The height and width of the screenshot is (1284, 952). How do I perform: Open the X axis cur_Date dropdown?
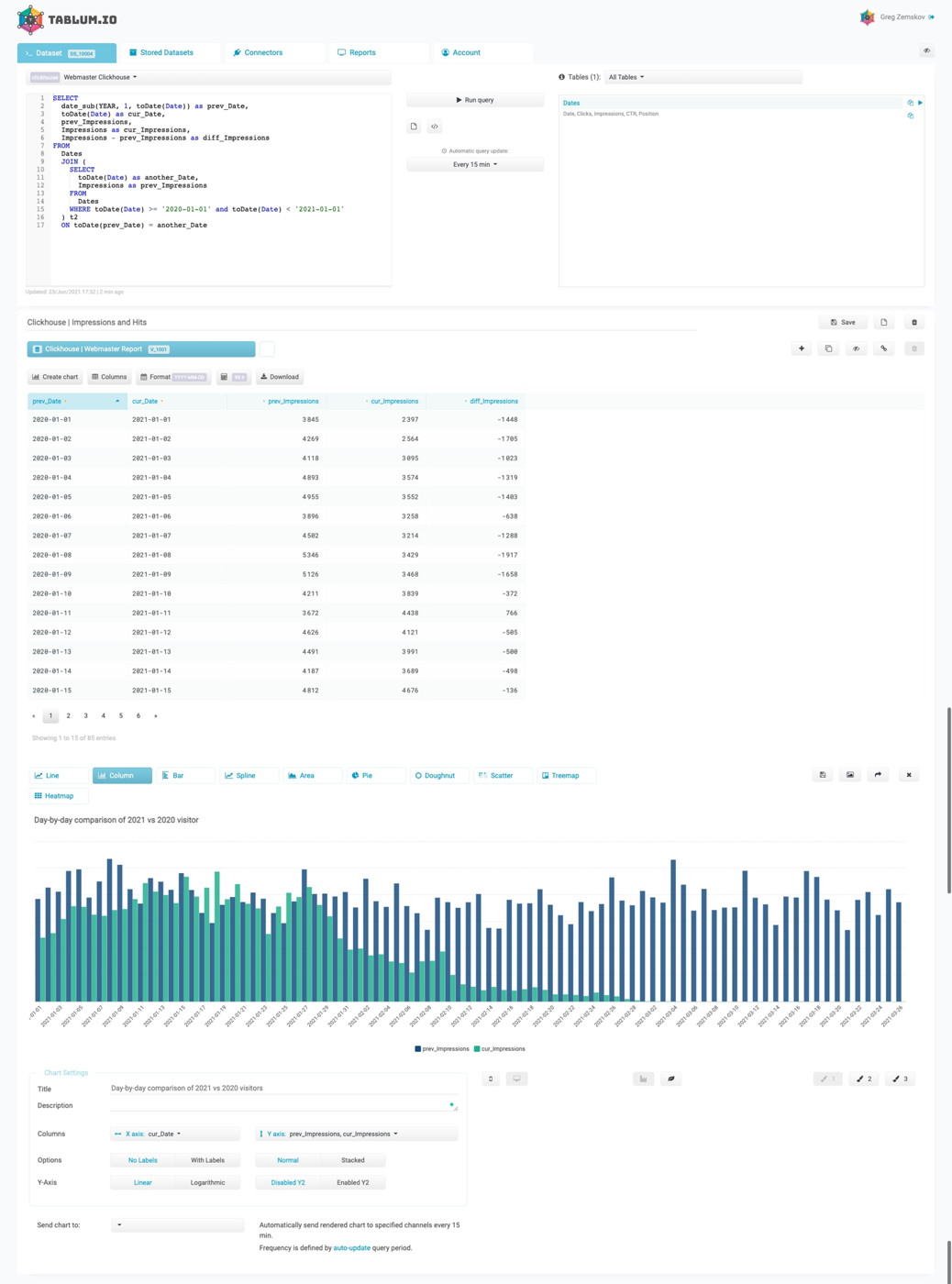pyautogui.click(x=175, y=1134)
